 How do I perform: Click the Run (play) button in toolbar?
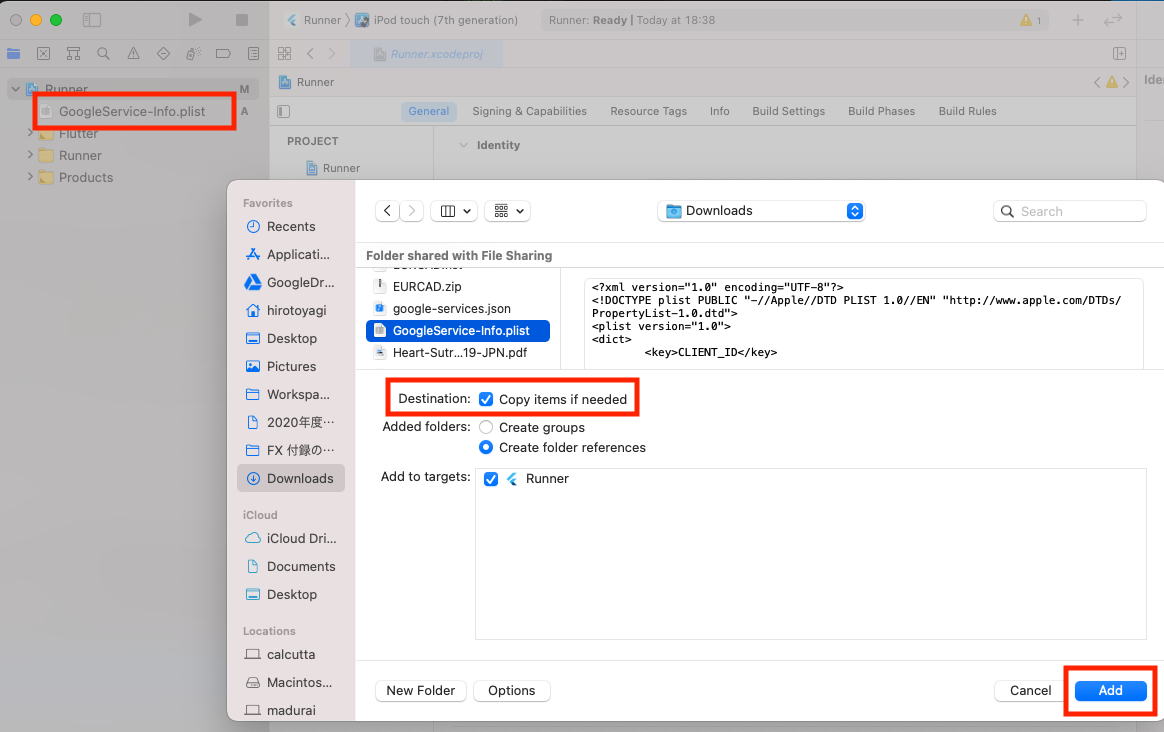(195, 20)
